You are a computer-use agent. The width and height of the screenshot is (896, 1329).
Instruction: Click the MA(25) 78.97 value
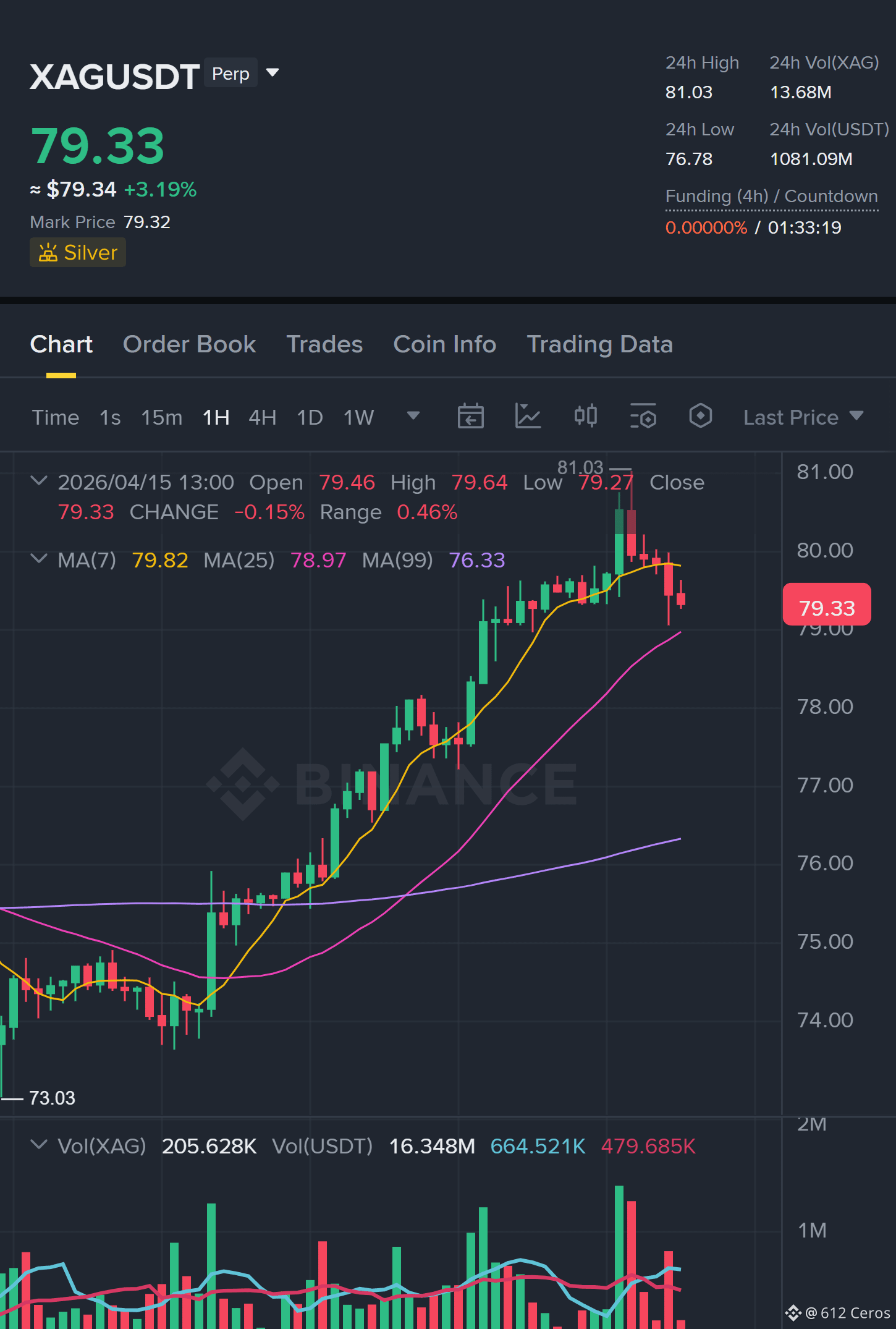click(x=318, y=560)
